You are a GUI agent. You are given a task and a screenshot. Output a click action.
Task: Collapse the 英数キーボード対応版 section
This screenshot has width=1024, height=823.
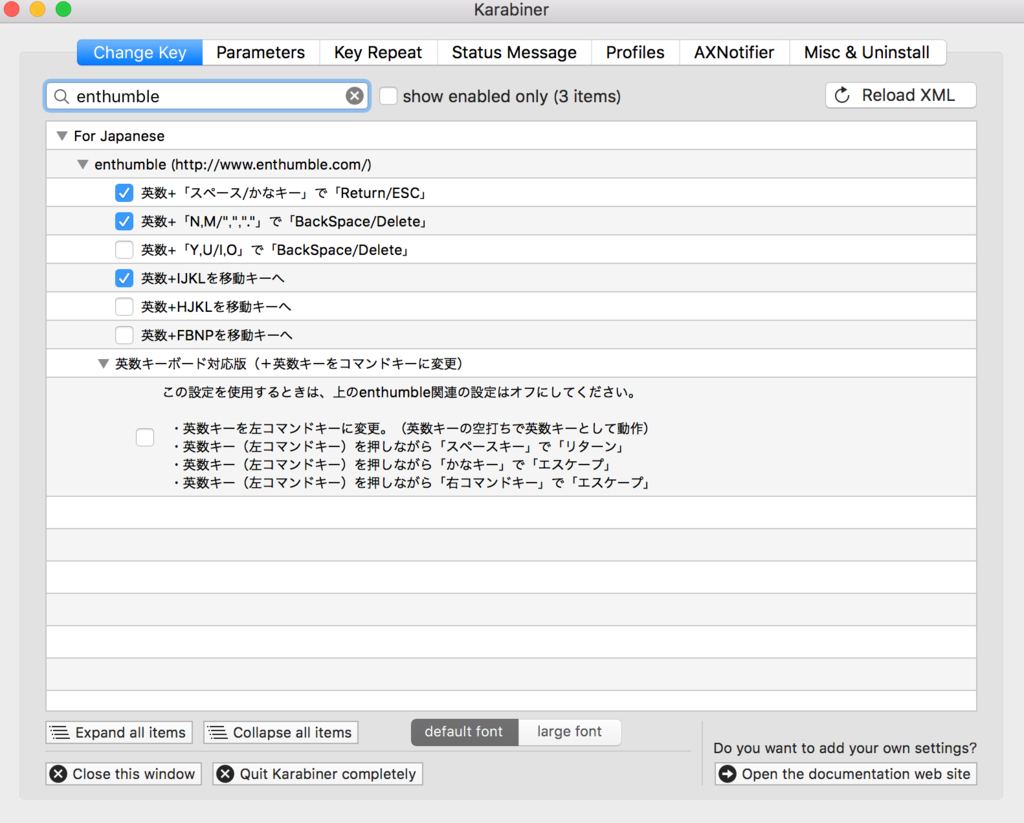103,364
